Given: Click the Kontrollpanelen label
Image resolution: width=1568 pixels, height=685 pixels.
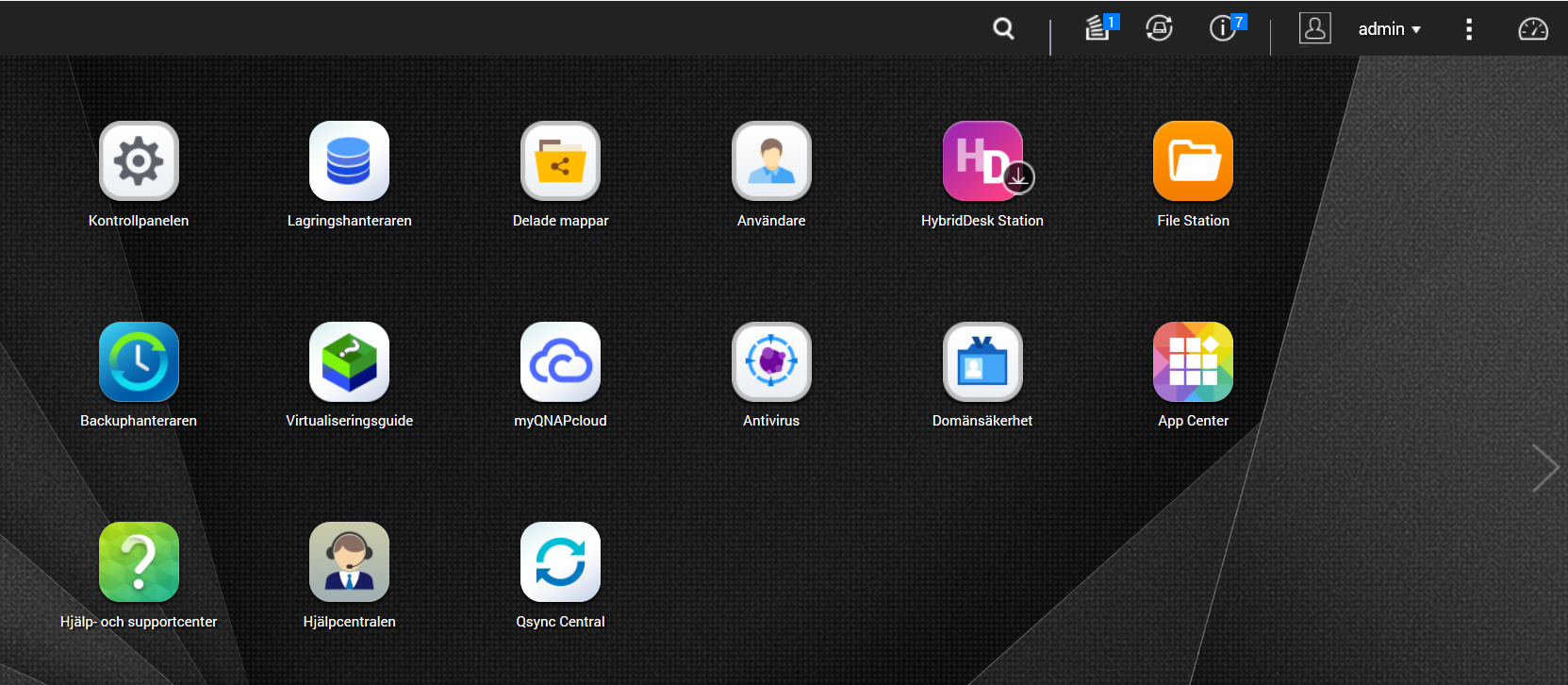Looking at the screenshot, I should (139, 221).
